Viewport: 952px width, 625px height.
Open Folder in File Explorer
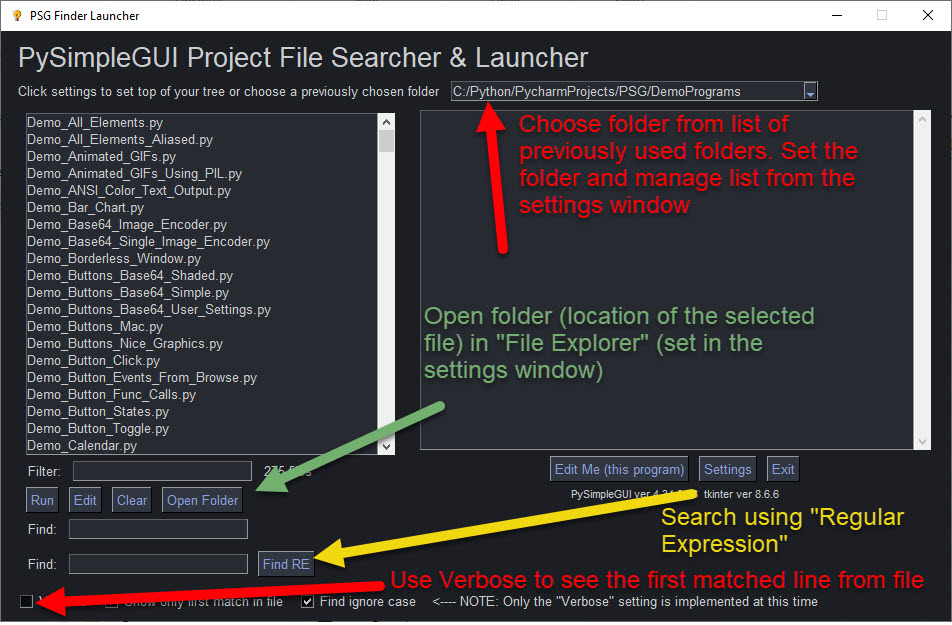[201, 499]
